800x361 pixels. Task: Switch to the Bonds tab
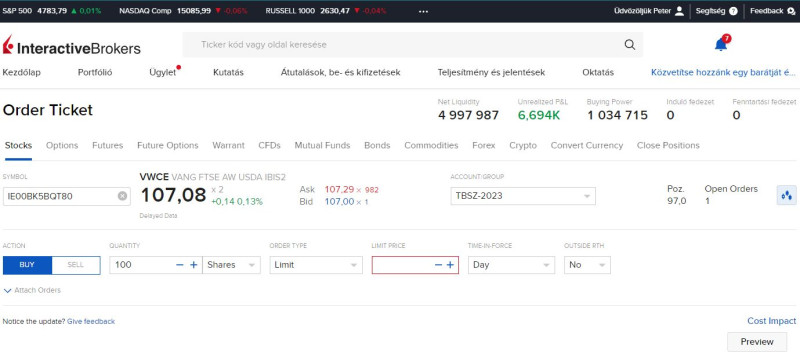tap(377, 145)
